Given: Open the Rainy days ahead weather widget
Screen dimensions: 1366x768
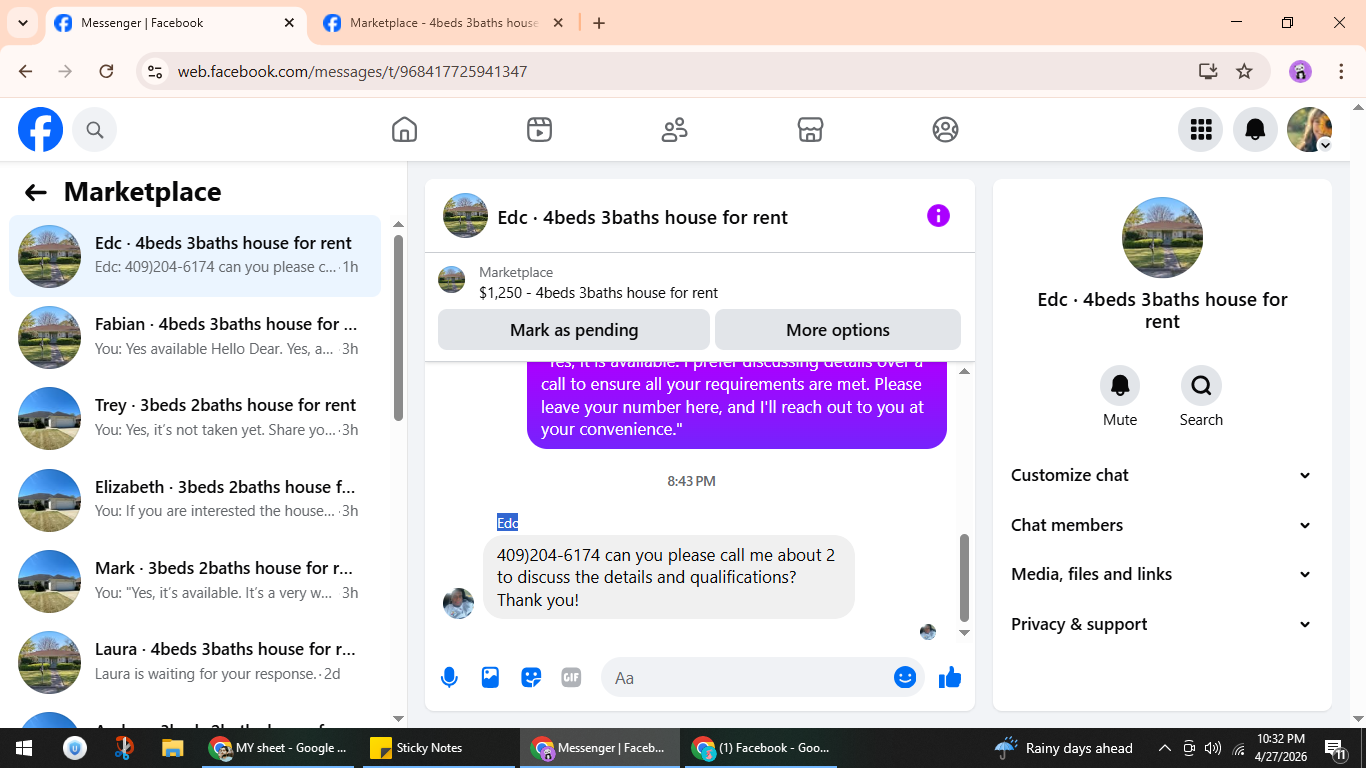Looking at the screenshot, I should 1063,748.
